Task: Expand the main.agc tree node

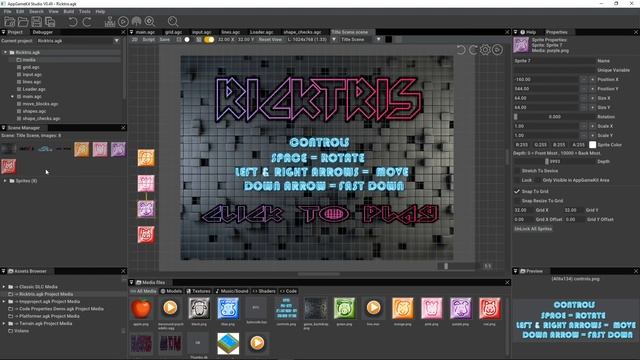Action: (12, 97)
